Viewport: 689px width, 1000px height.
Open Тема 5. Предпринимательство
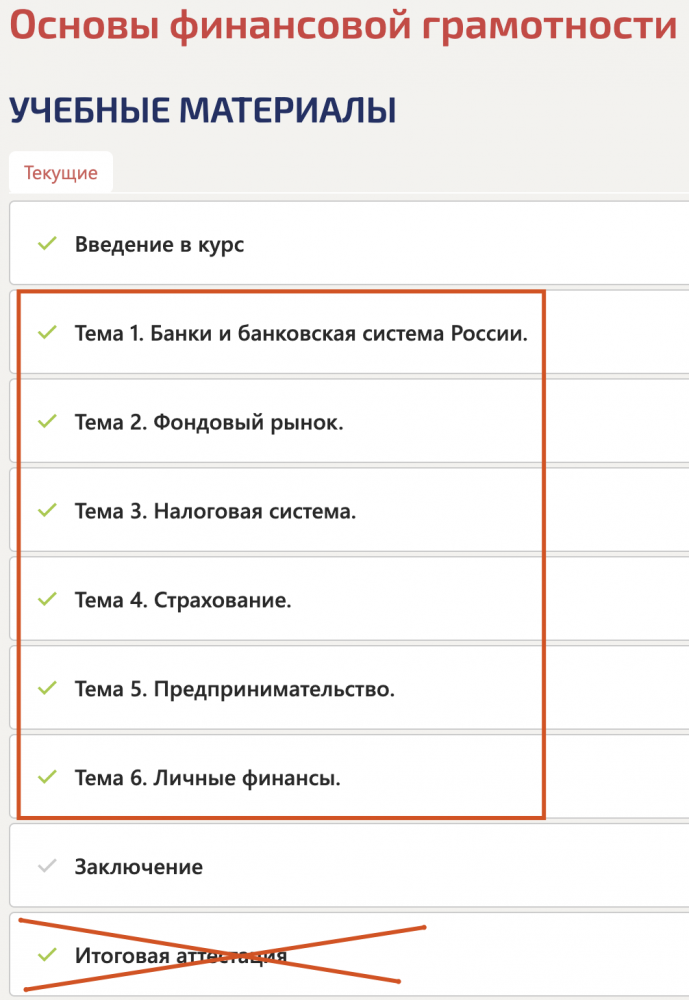234,689
